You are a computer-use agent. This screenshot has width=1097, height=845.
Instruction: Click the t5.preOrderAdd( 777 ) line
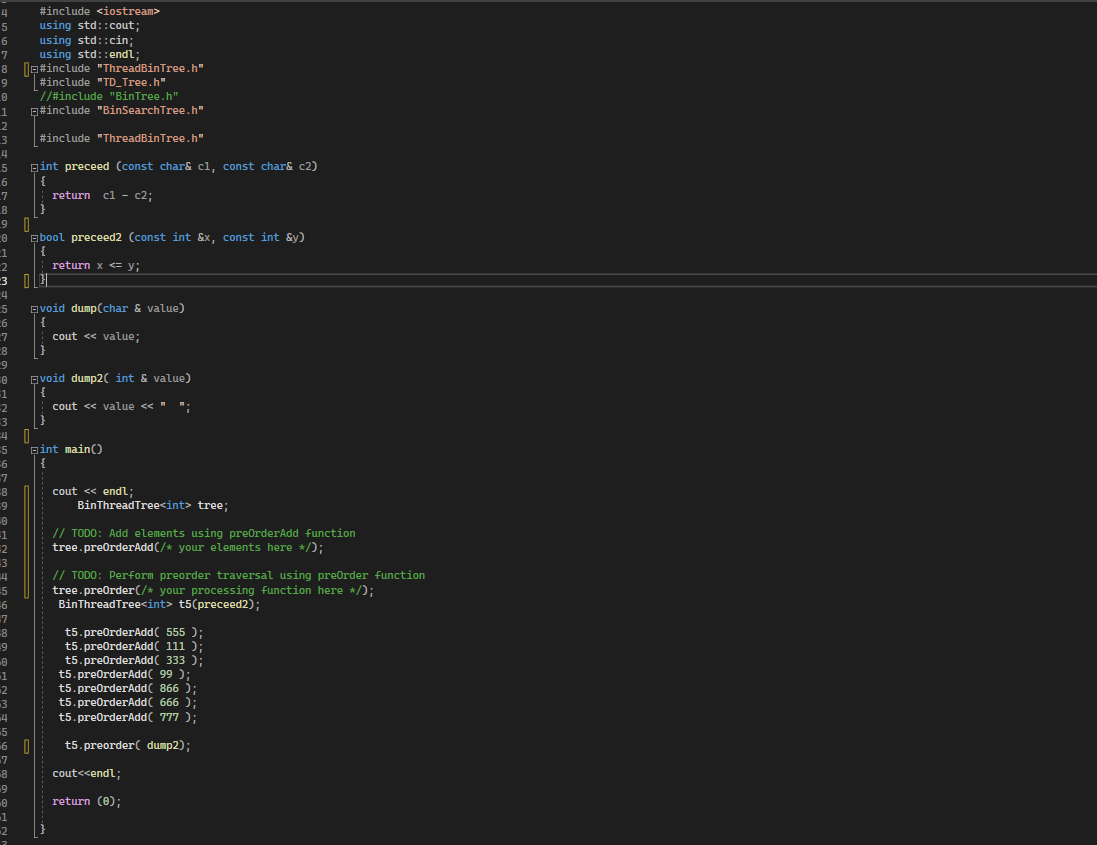tap(127, 718)
